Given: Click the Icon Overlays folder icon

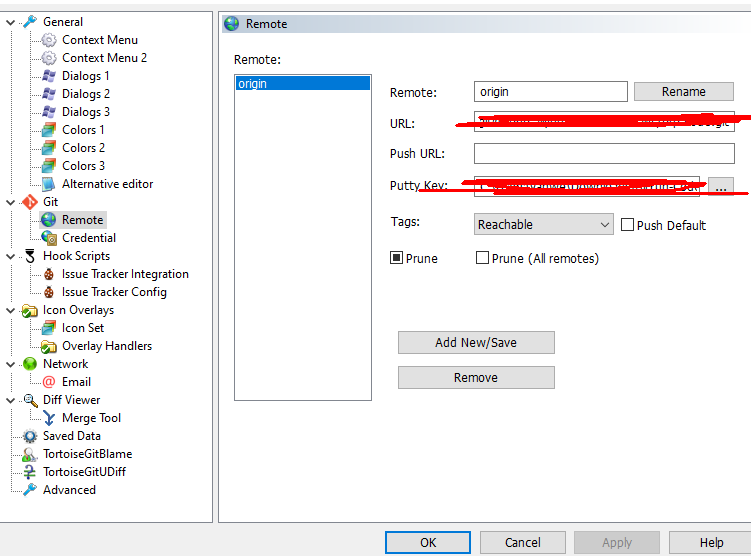Looking at the screenshot, I should tap(30, 310).
